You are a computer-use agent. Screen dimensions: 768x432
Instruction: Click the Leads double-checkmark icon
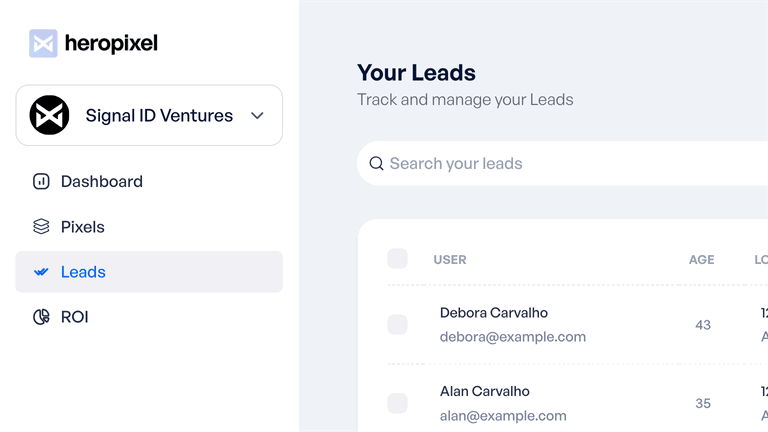coord(41,272)
